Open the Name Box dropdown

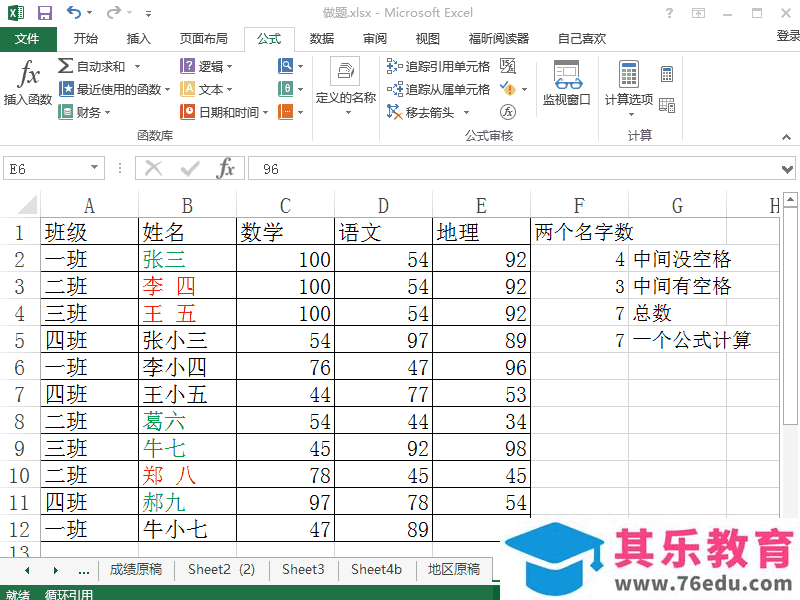pyautogui.click(x=94, y=167)
